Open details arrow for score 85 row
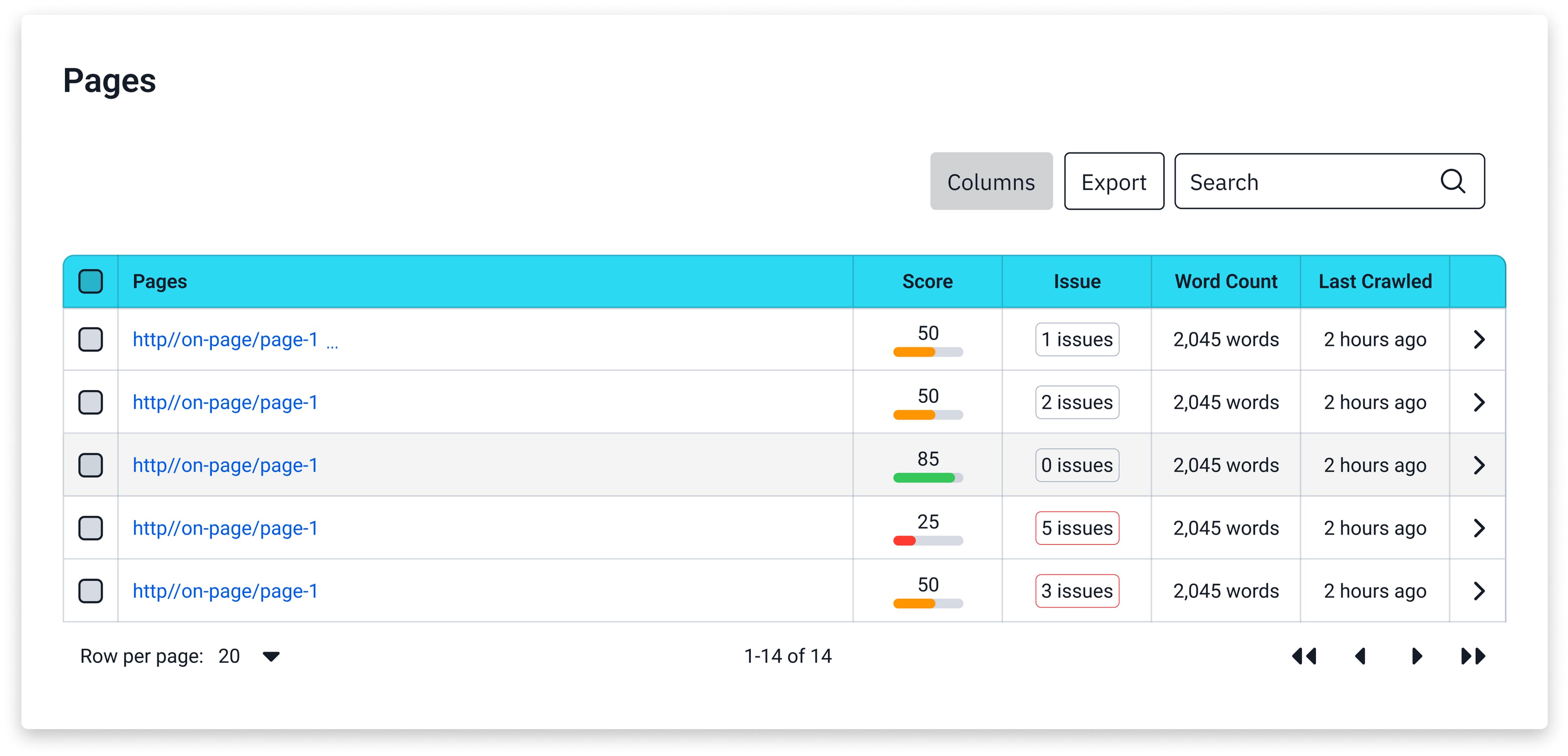This screenshot has width=1568, height=756. pyautogui.click(x=1479, y=465)
